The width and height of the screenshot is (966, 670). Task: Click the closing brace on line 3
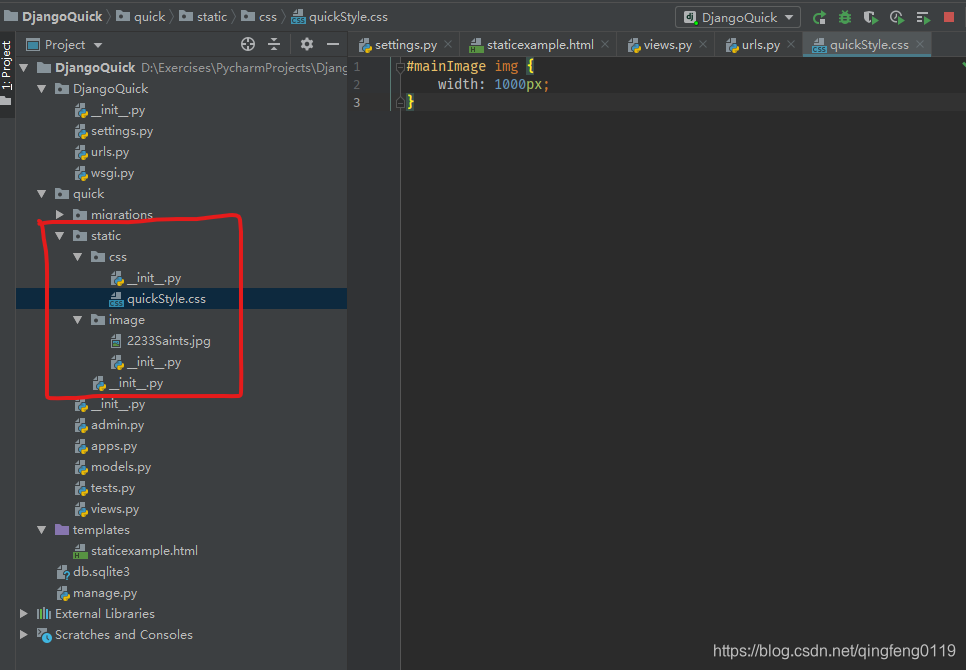point(410,102)
